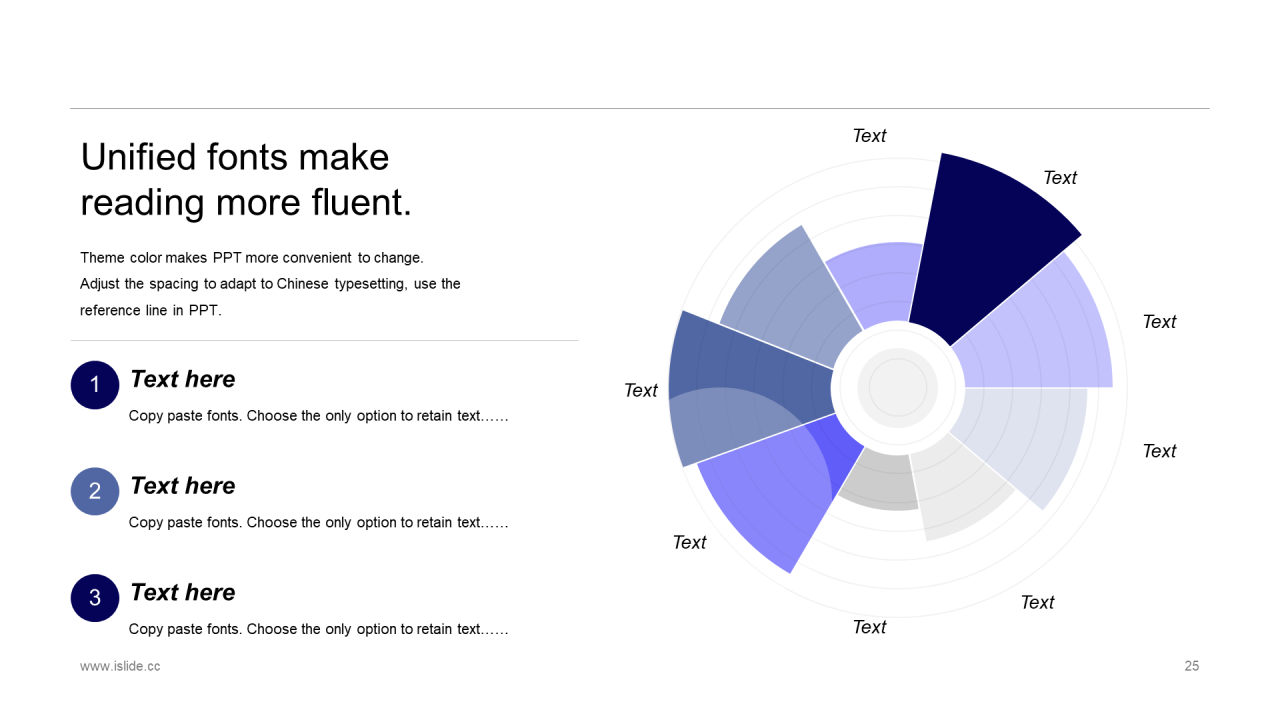This screenshot has width=1280, height=720.
Task: Click the numbered circle 2 icon
Action: [95, 491]
